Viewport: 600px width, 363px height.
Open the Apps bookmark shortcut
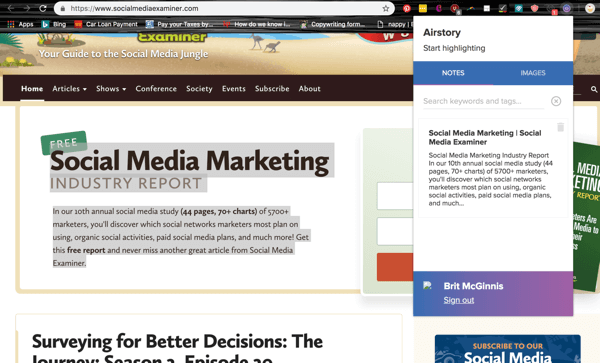pos(21,24)
